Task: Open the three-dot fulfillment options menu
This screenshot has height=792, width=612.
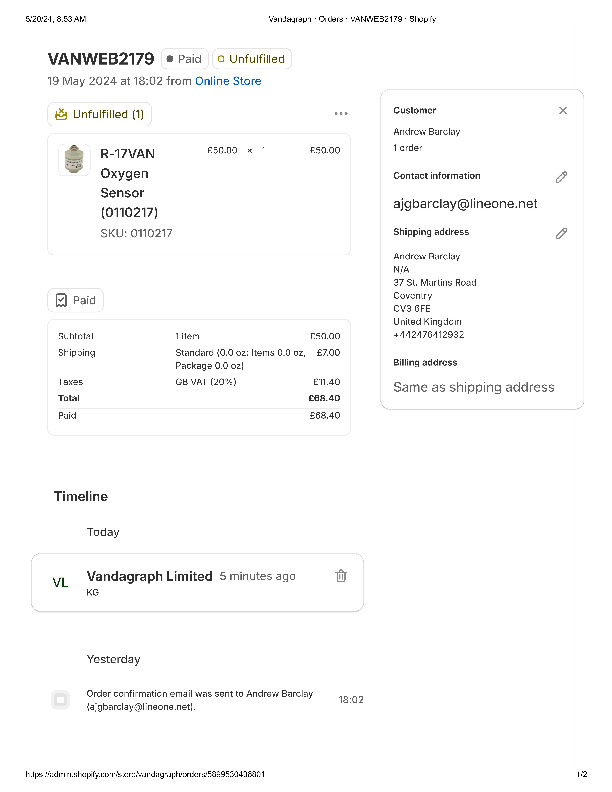Action: (x=341, y=114)
